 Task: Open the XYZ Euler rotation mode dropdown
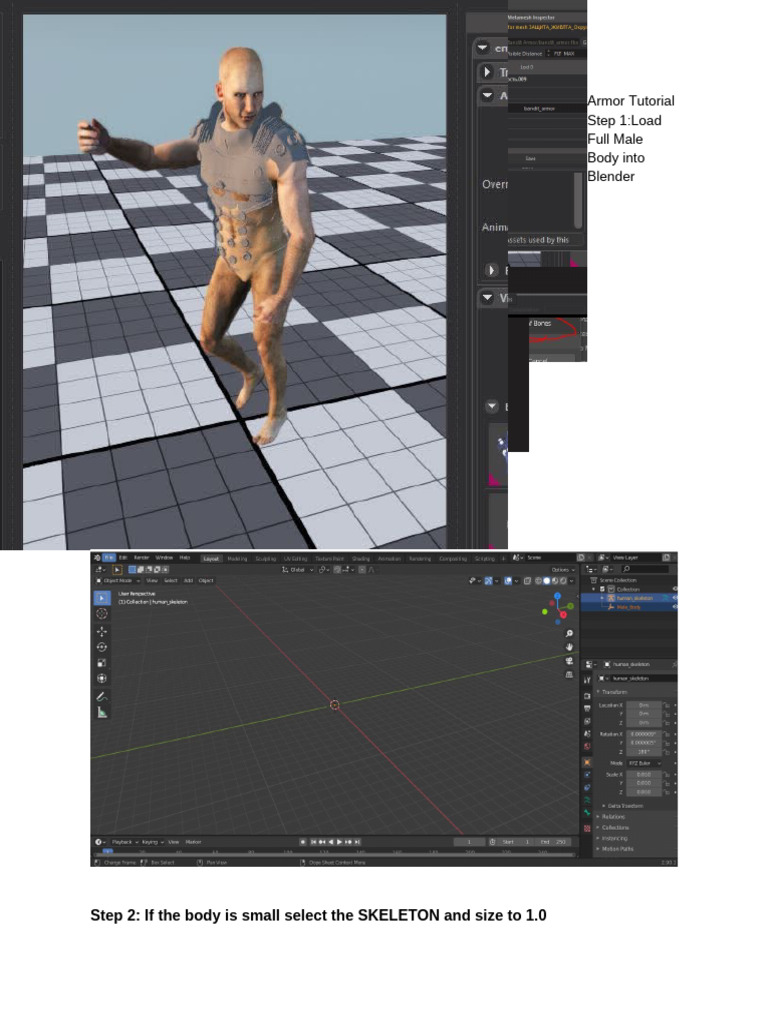(x=645, y=763)
